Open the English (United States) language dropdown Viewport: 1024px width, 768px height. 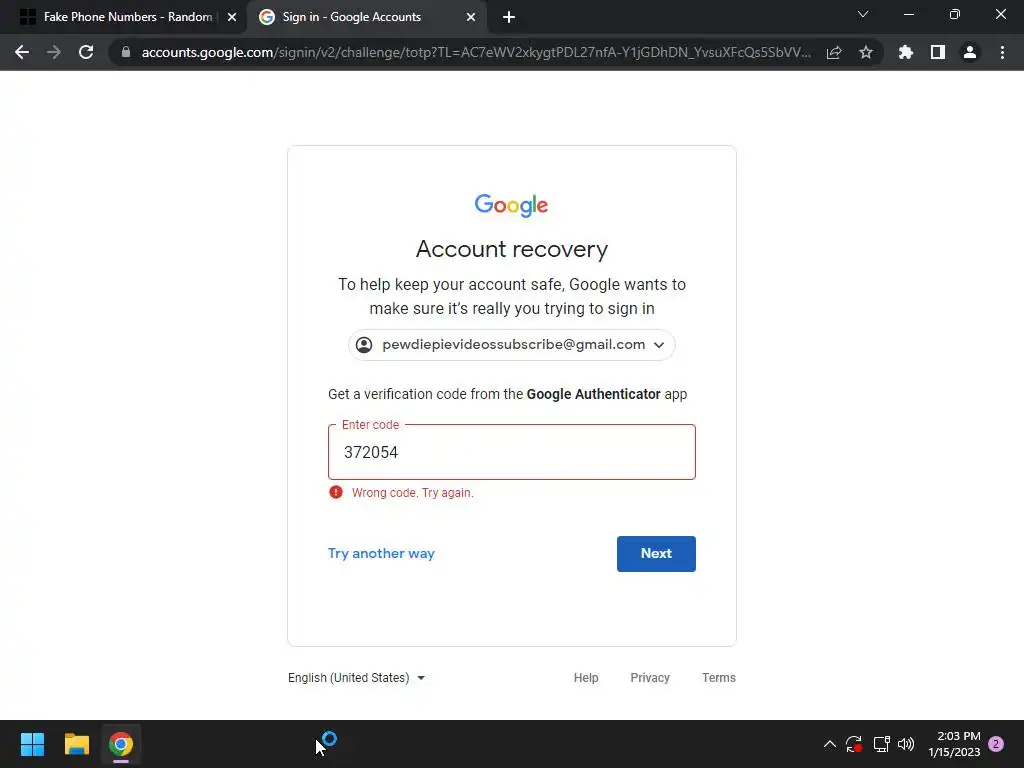[x=357, y=678]
